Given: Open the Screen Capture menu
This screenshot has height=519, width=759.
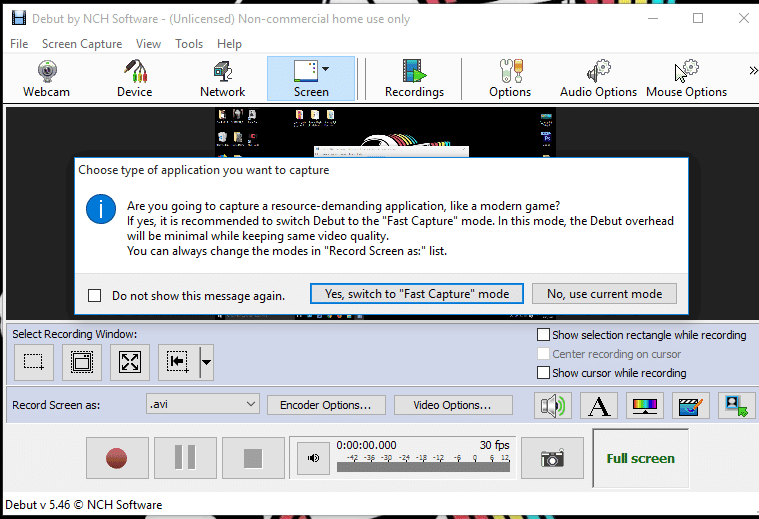Looking at the screenshot, I should point(82,44).
